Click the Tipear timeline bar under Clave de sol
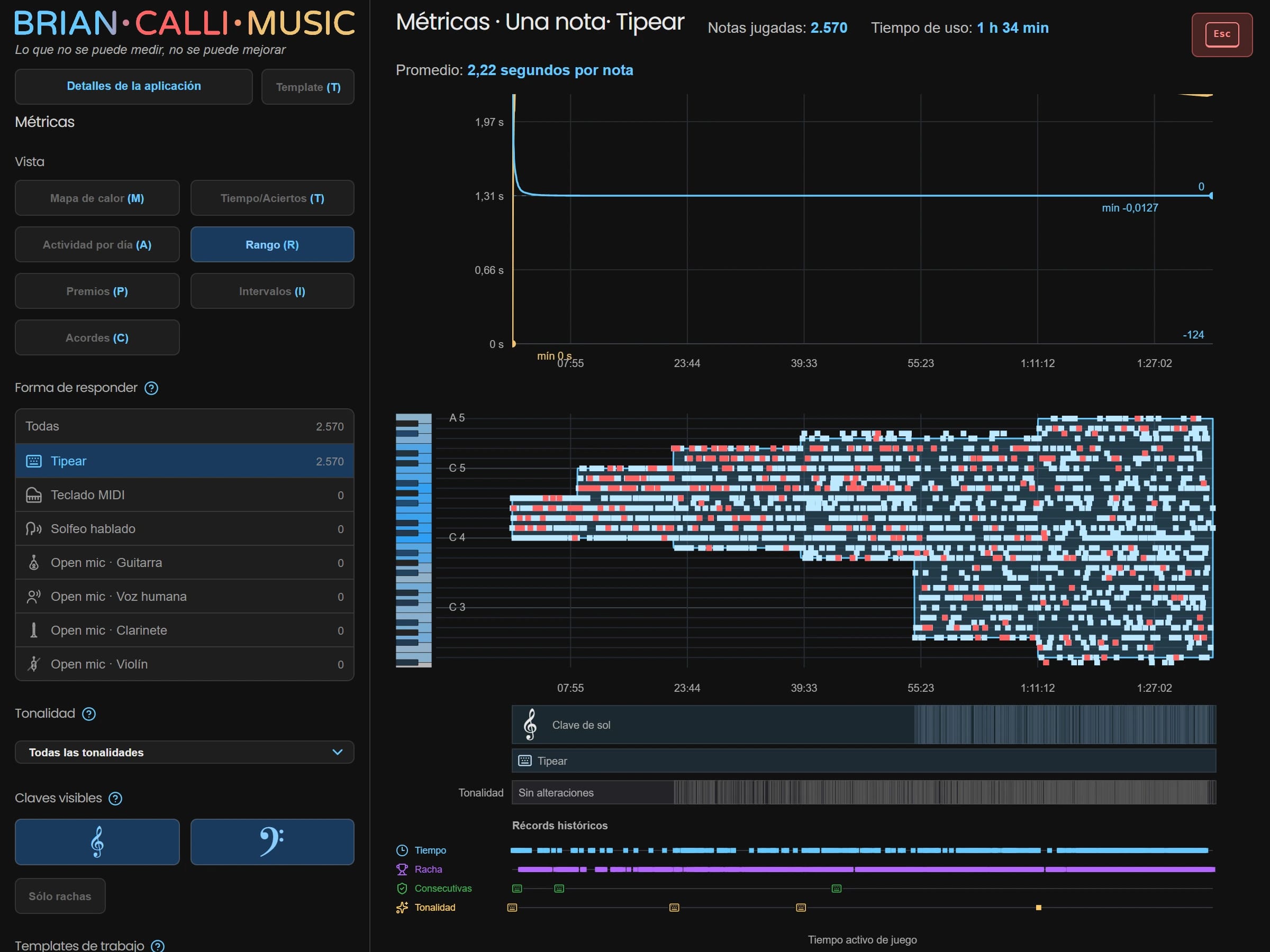 tap(864, 761)
